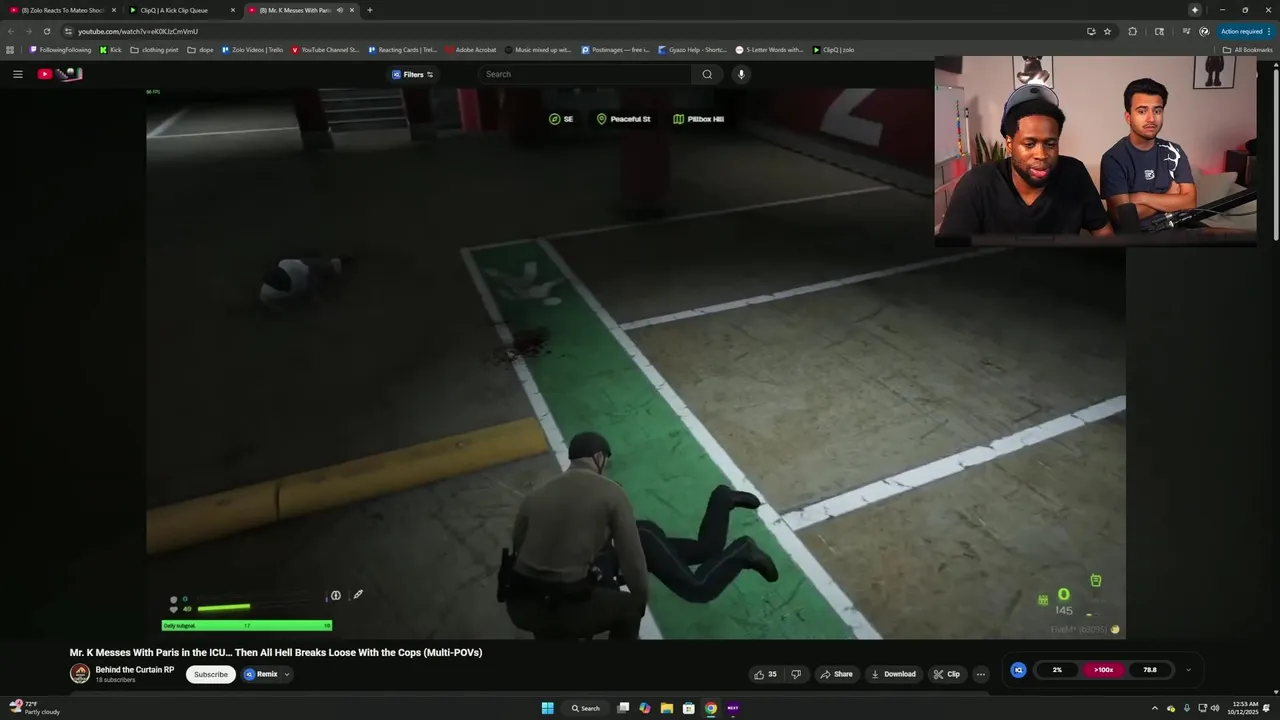The image size is (1280, 720).
Task: Subscribe to Behind the Curtain RP
Action: [211, 674]
